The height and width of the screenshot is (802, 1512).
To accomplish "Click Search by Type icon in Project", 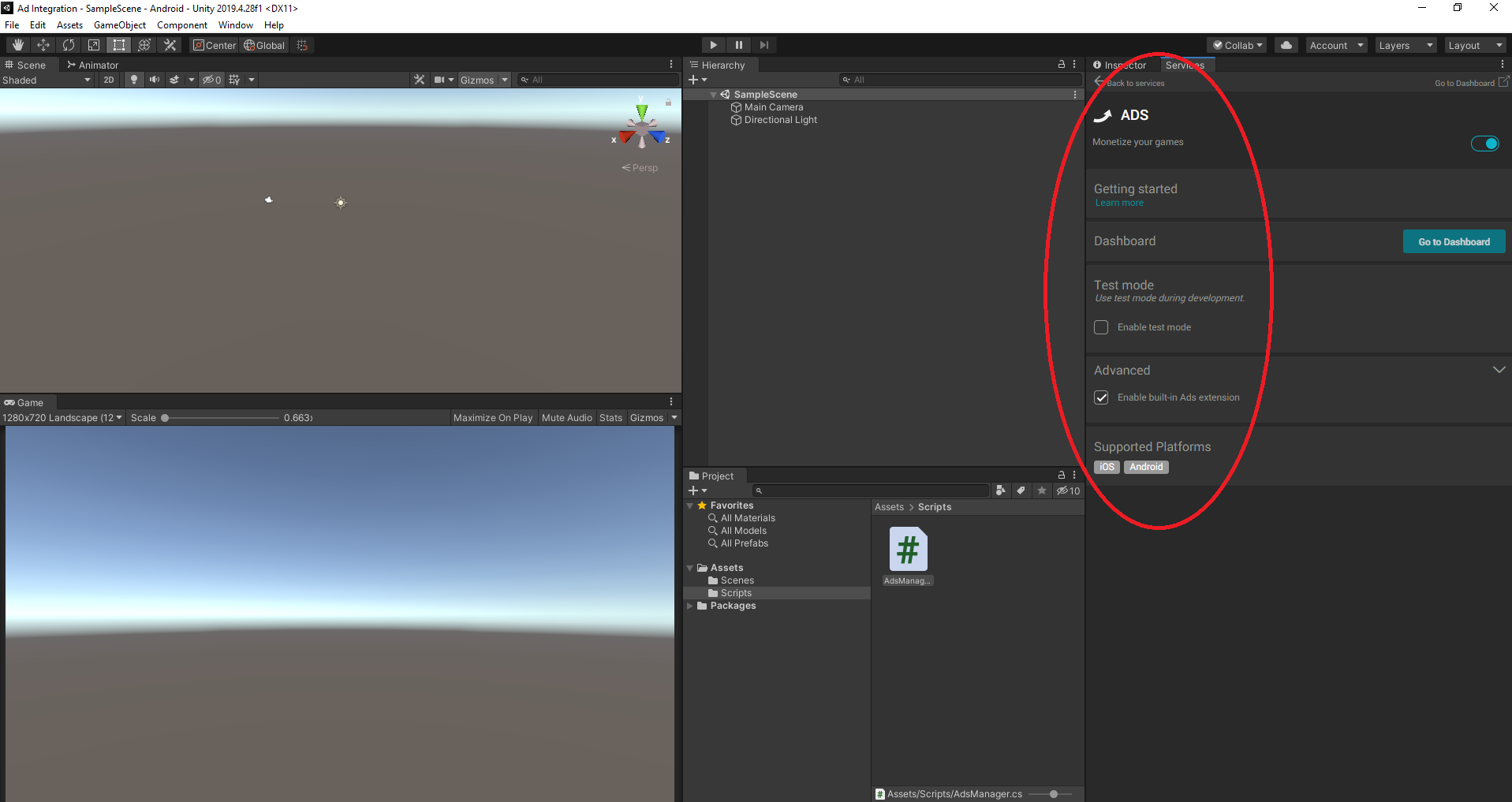I will click(x=1000, y=491).
